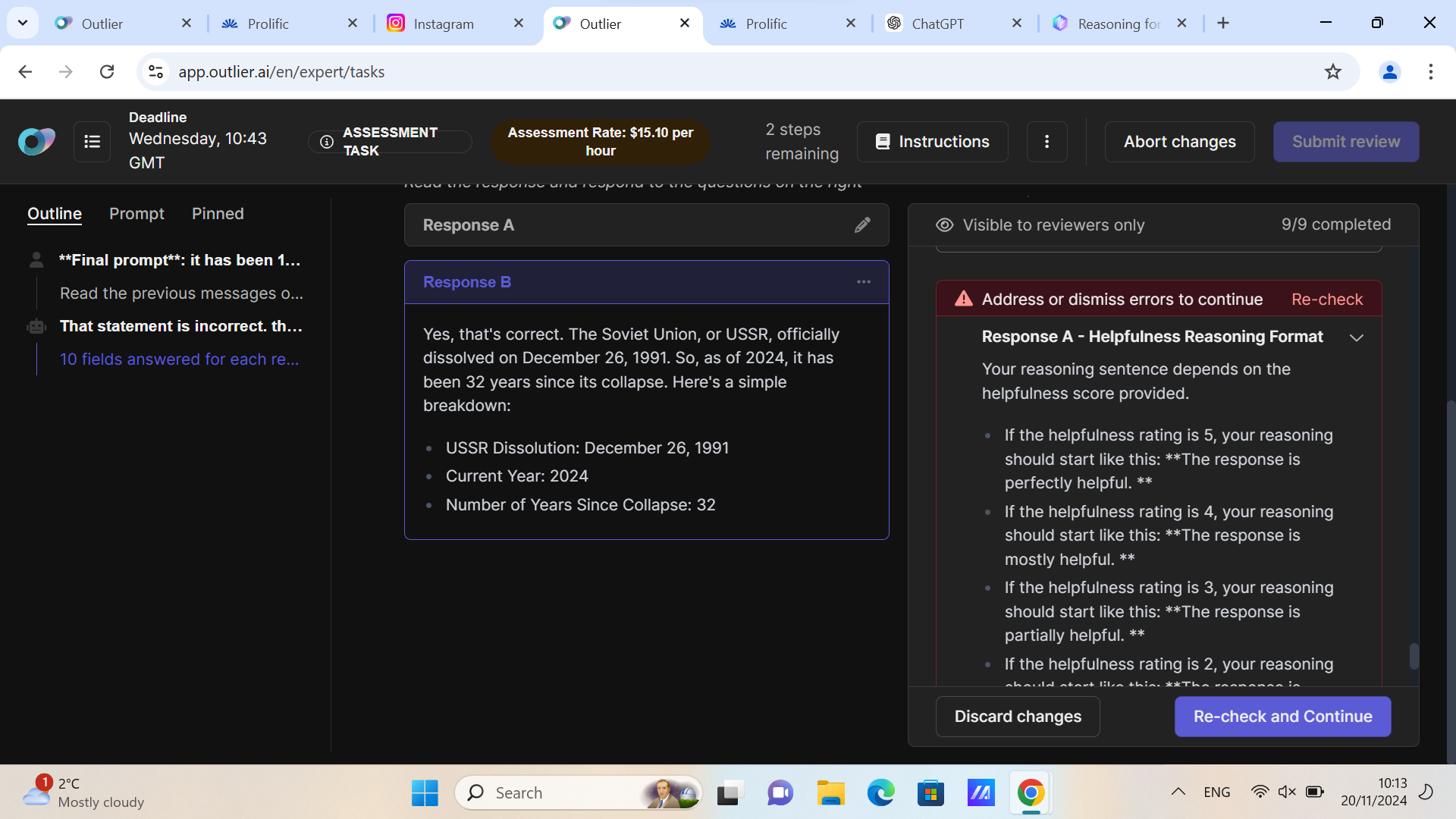This screenshot has width=1456, height=819.
Task: Close the Instagram tab
Action: [519, 24]
